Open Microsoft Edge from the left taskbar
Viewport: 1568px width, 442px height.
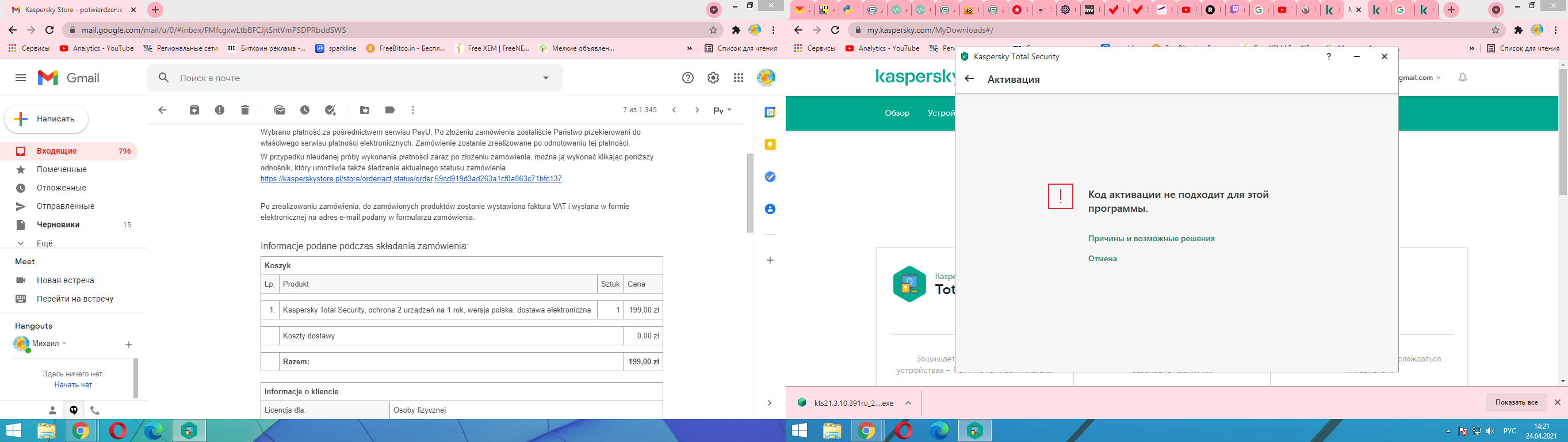(154, 431)
